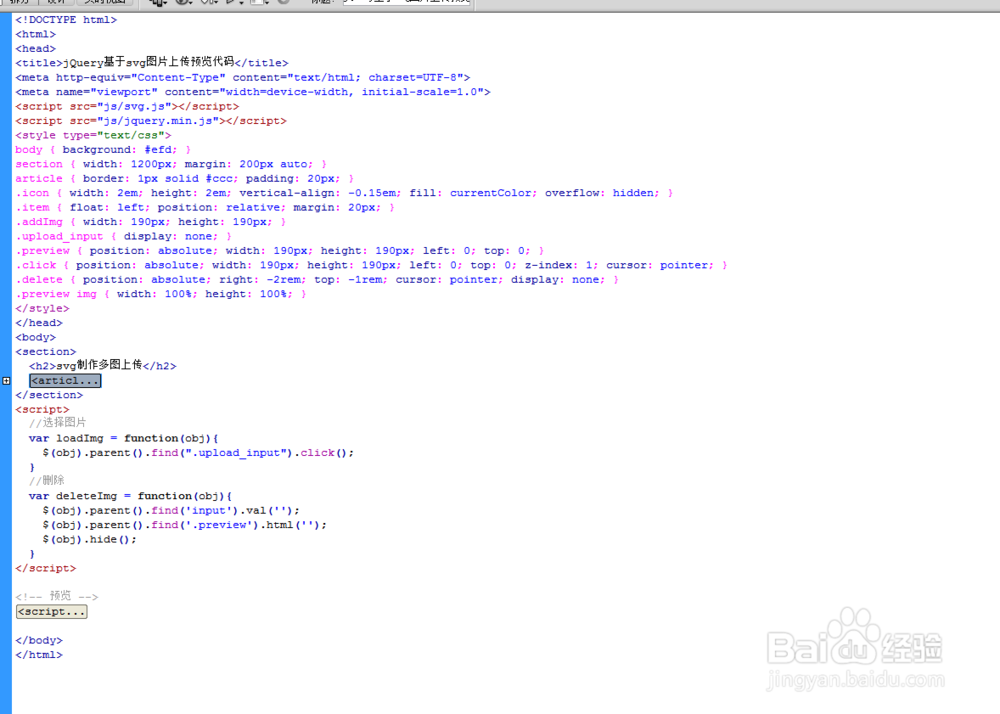Click the red closing </script> tag
Image resolution: width=1000 pixels, height=714 pixels.
(46, 569)
